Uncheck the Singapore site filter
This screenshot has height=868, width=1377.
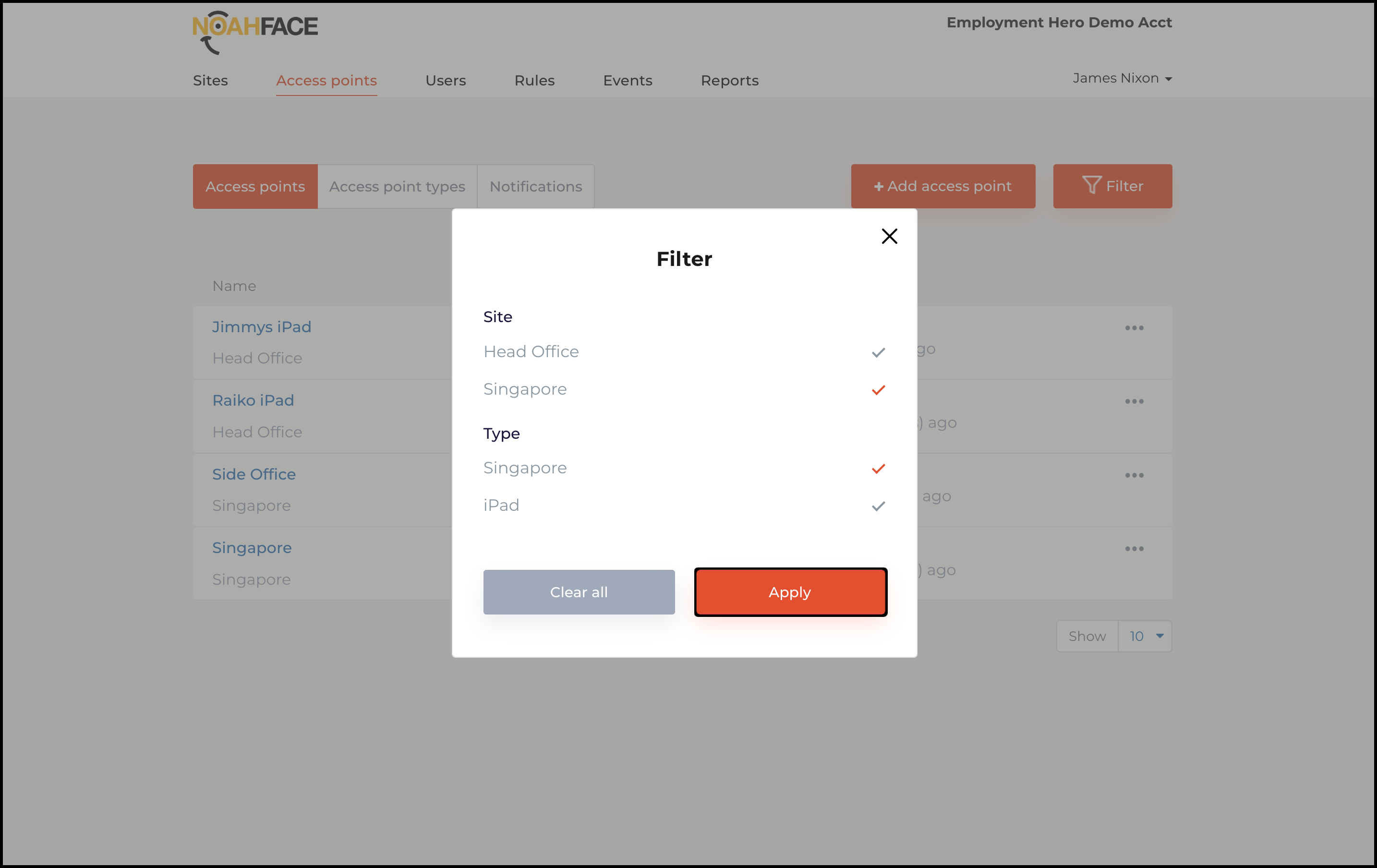click(878, 390)
